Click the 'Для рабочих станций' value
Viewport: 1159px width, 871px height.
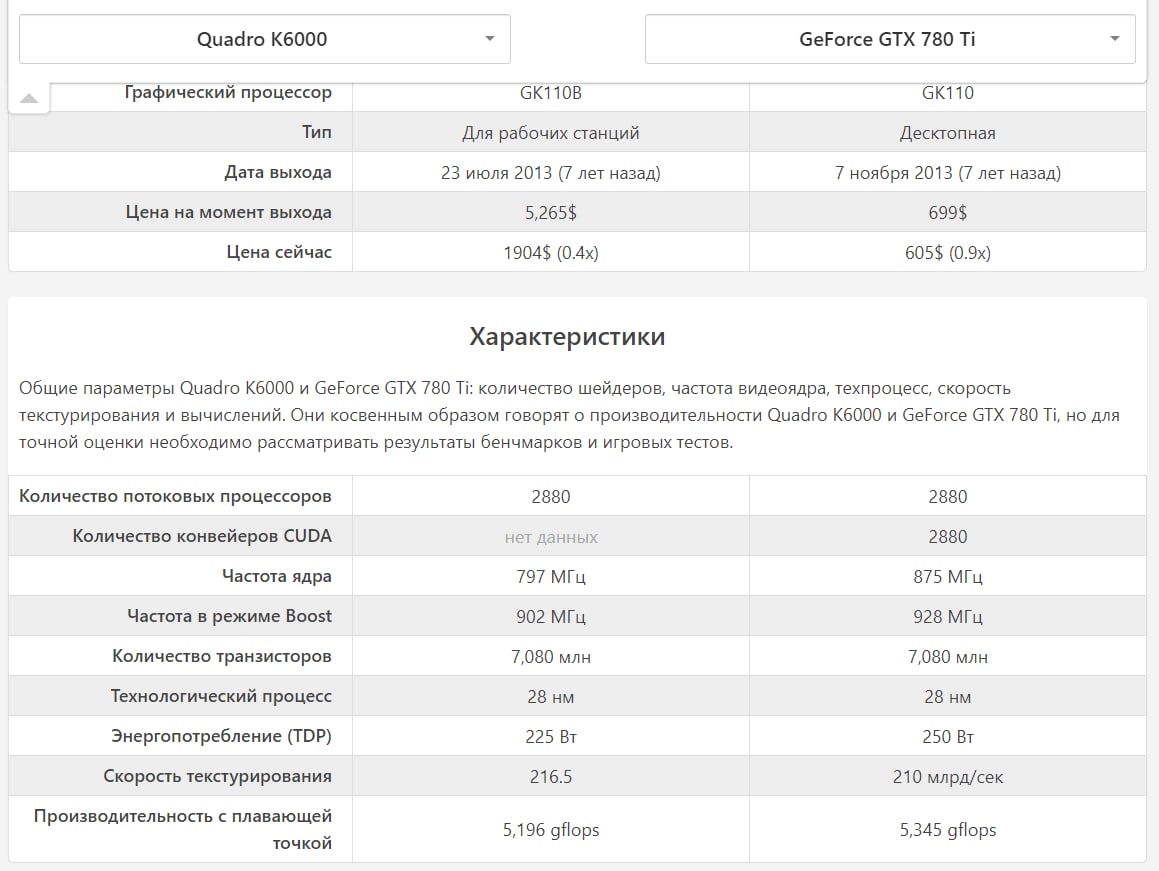click(551, 133)
